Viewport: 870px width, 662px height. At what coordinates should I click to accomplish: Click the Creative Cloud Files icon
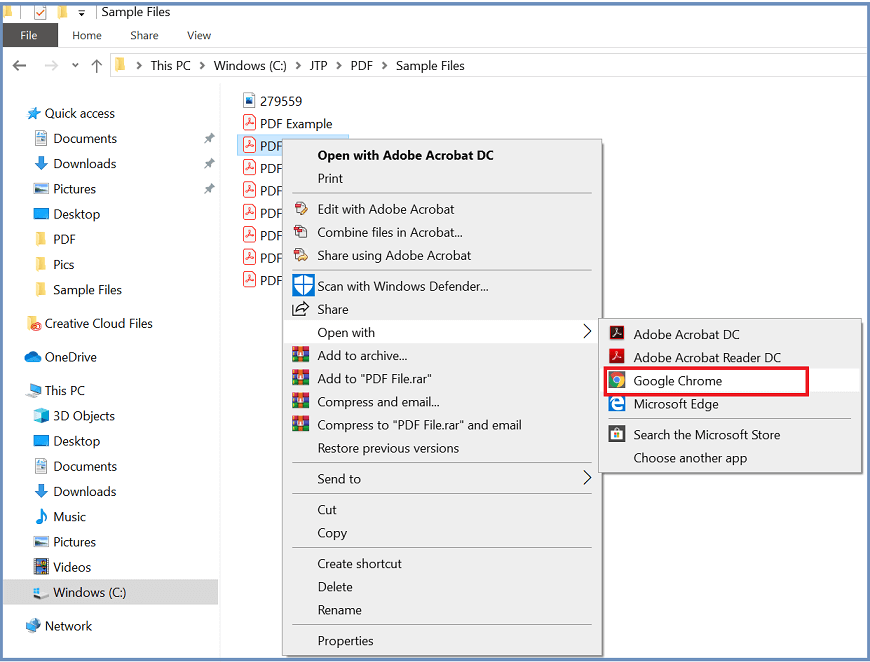(x=34, y=324)
